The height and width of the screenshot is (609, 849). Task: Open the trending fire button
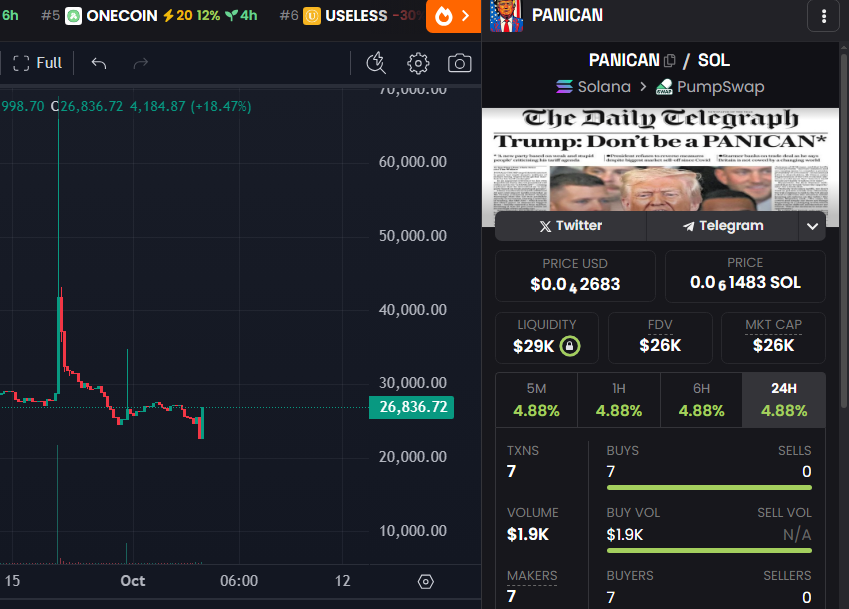point(453,16)
